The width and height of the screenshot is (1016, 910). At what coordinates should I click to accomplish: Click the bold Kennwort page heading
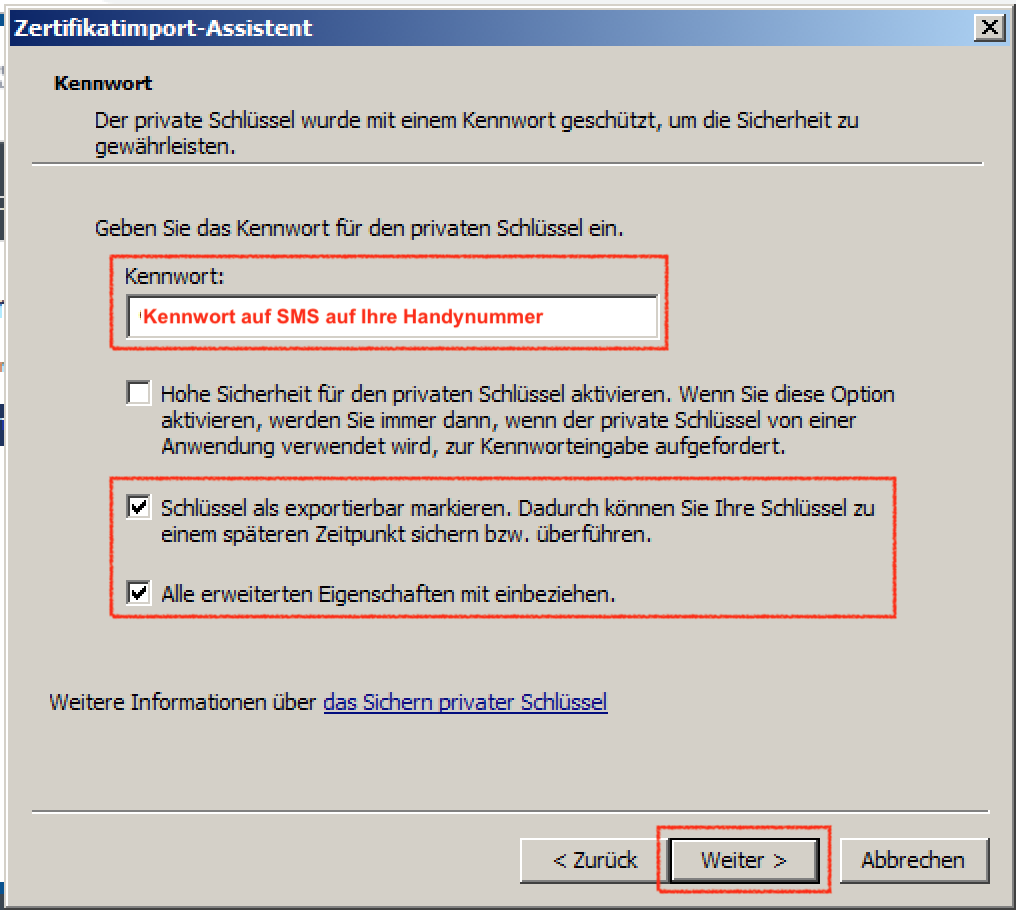(103, 84)
